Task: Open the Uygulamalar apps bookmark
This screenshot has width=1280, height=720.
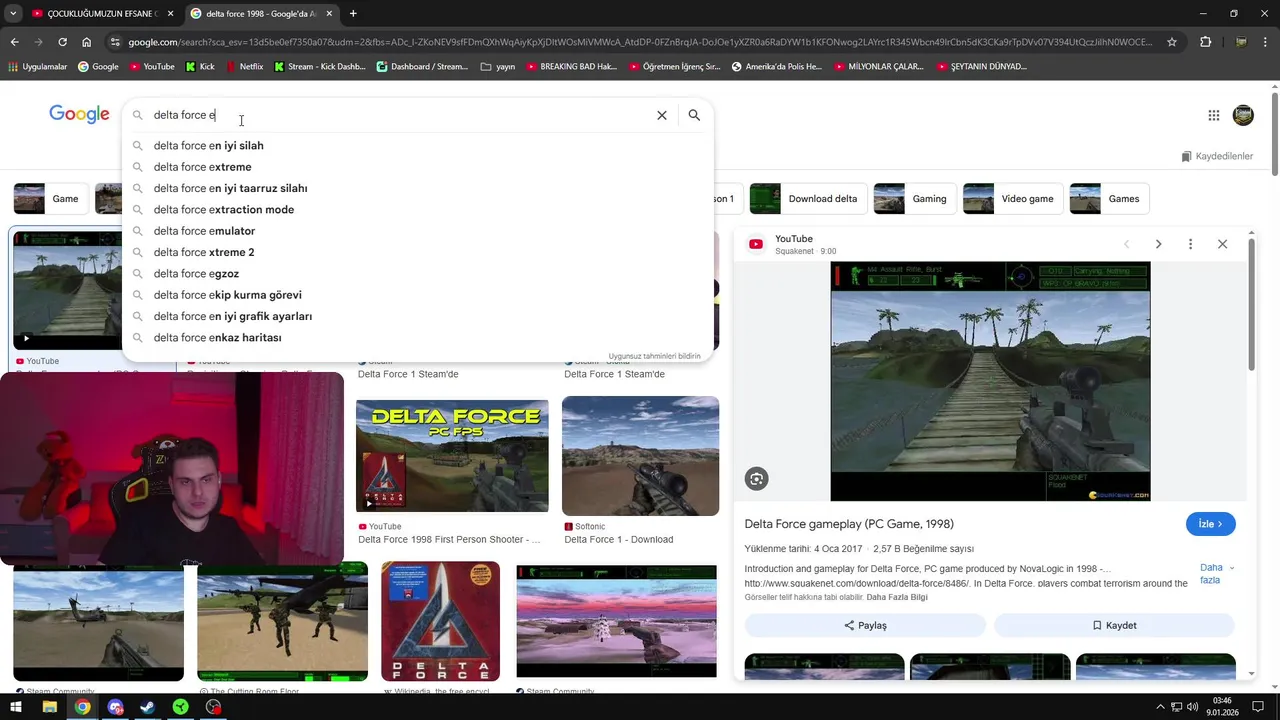Action: click(x=37, y=67)
